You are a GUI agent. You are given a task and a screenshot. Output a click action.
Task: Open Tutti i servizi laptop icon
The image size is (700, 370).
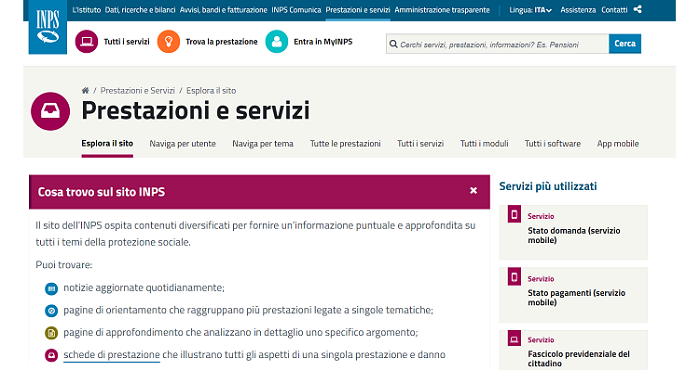click(x=87, y=42)
